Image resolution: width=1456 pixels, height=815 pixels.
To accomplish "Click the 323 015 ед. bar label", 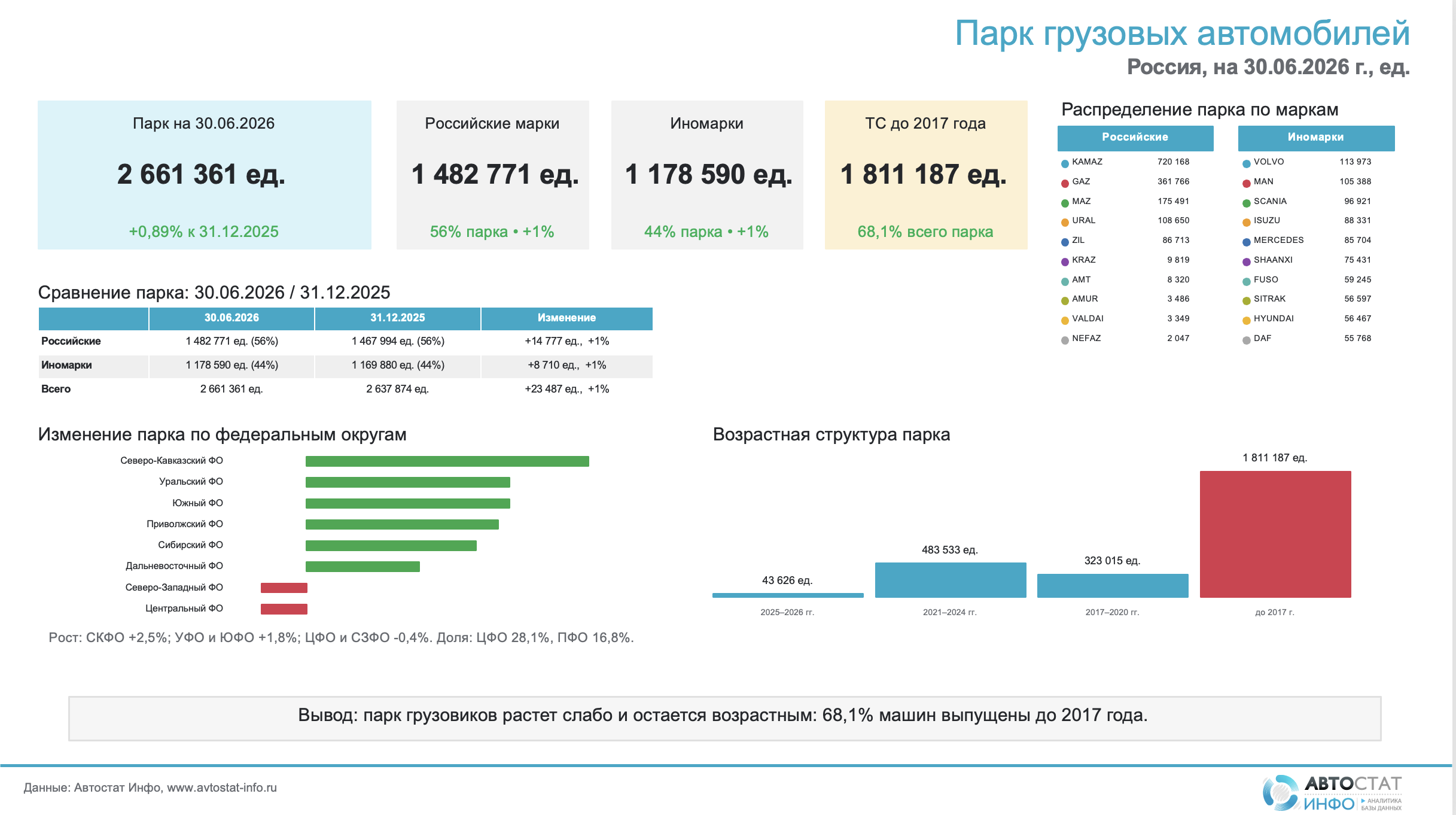I will 1113,561.
